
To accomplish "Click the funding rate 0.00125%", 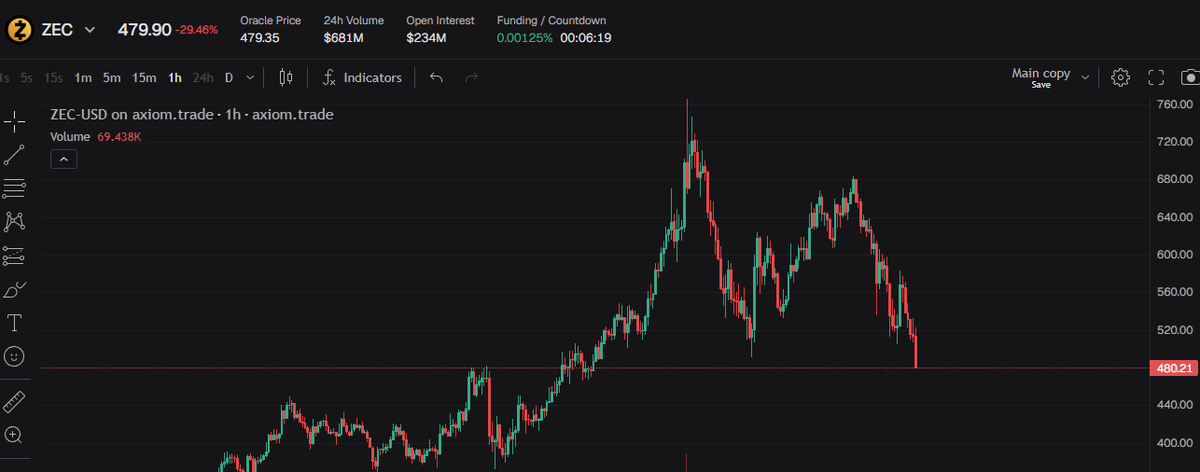I will click(525, 38).
